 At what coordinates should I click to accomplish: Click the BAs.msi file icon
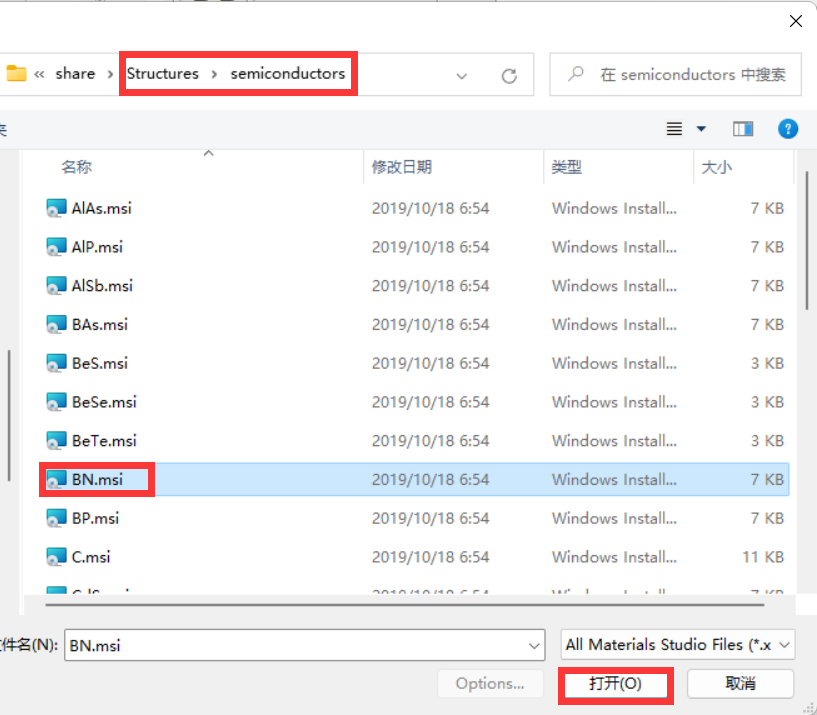(x=56, y=325)
